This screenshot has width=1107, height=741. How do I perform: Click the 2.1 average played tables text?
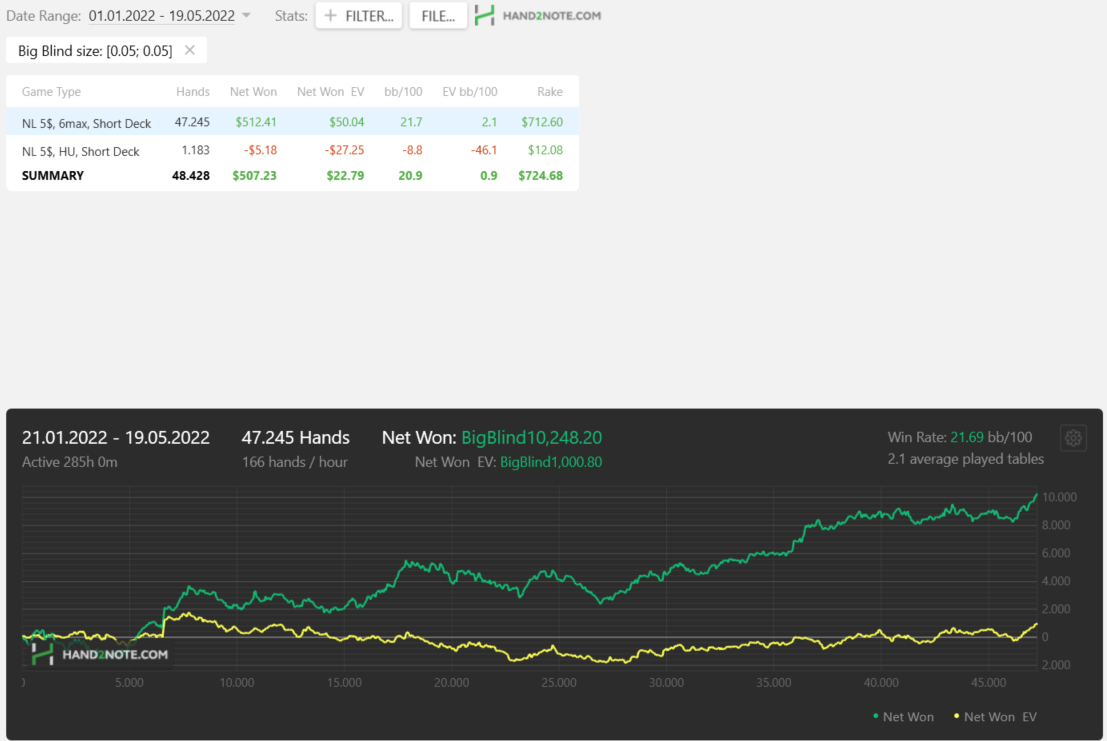(x=965, y=459)
